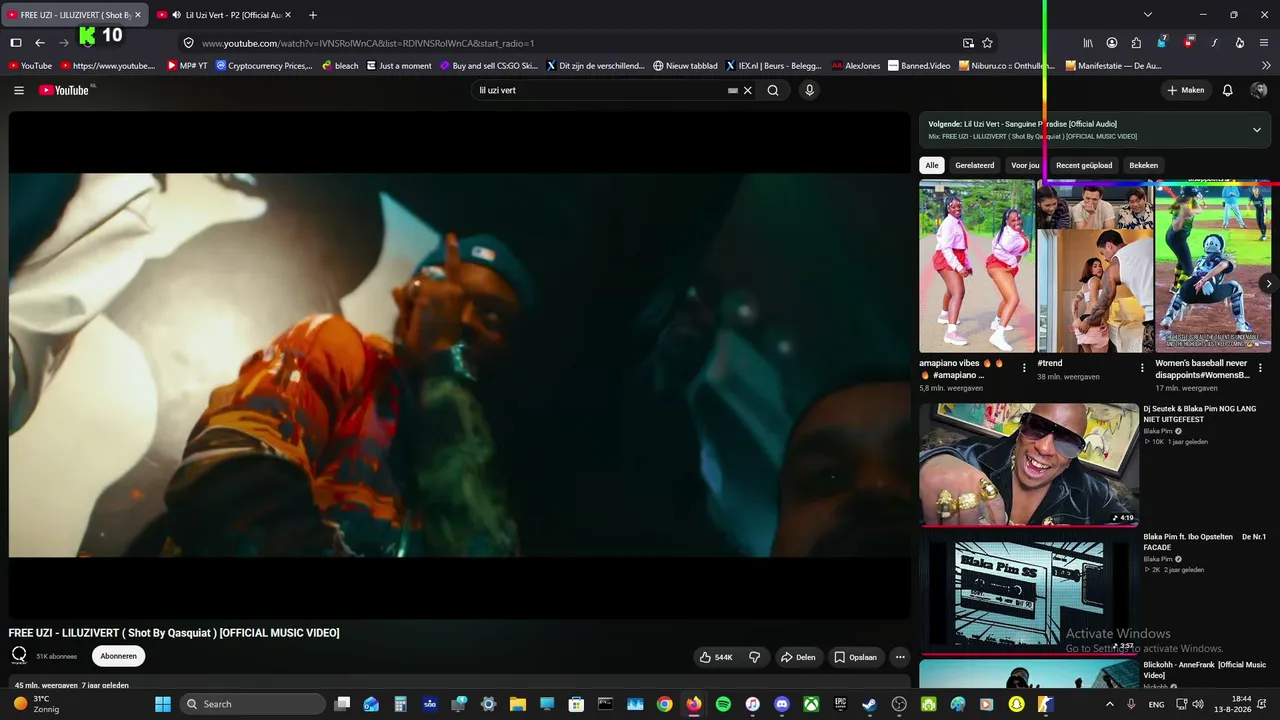Image resolution: width=1280 pixels, height=720 pixels.
Task: Open Blaka Pim ft. Ibo Opstelten video title
Action: click(x=1204, y=542)
